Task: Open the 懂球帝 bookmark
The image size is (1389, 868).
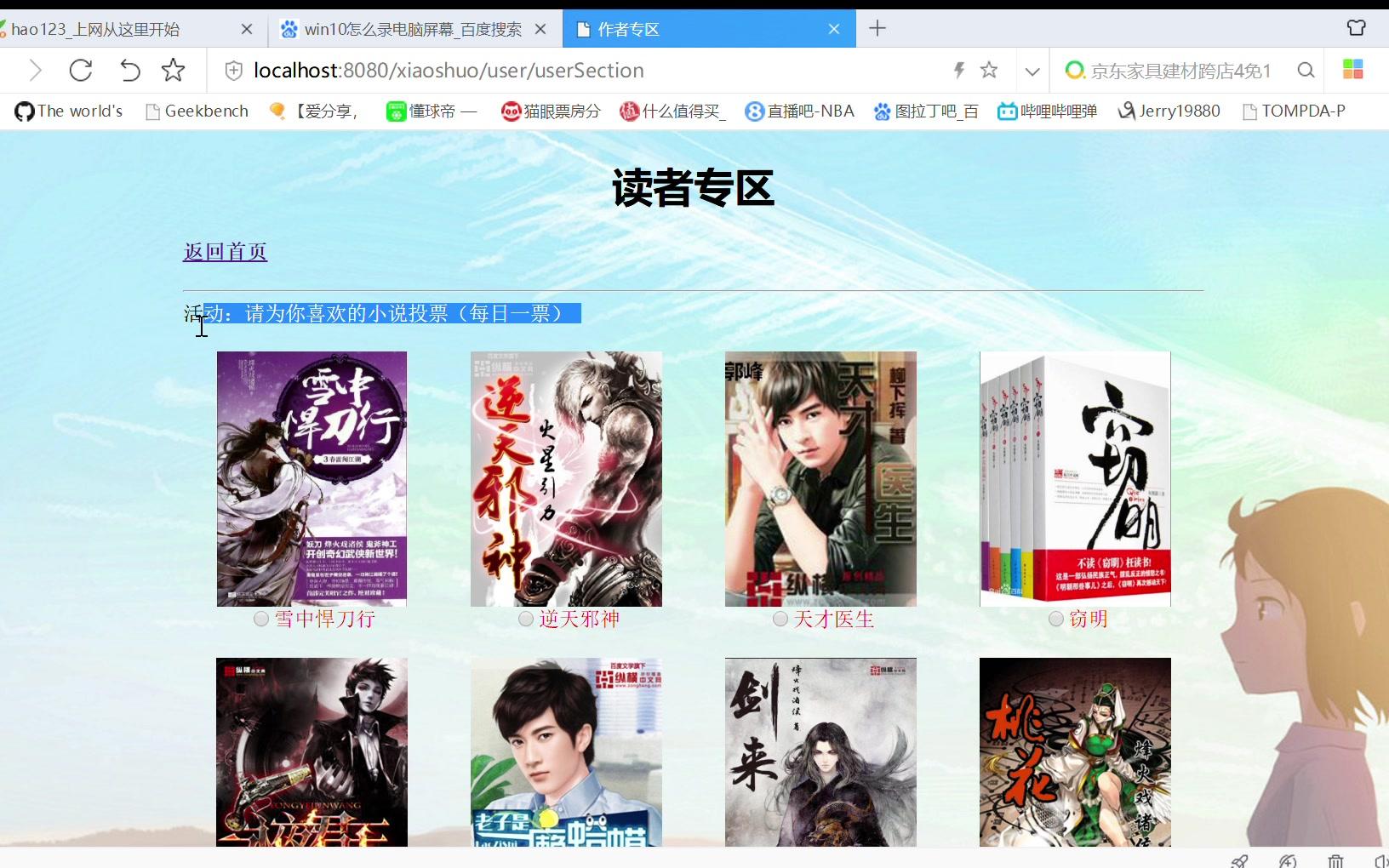Action: coord(432,111)
